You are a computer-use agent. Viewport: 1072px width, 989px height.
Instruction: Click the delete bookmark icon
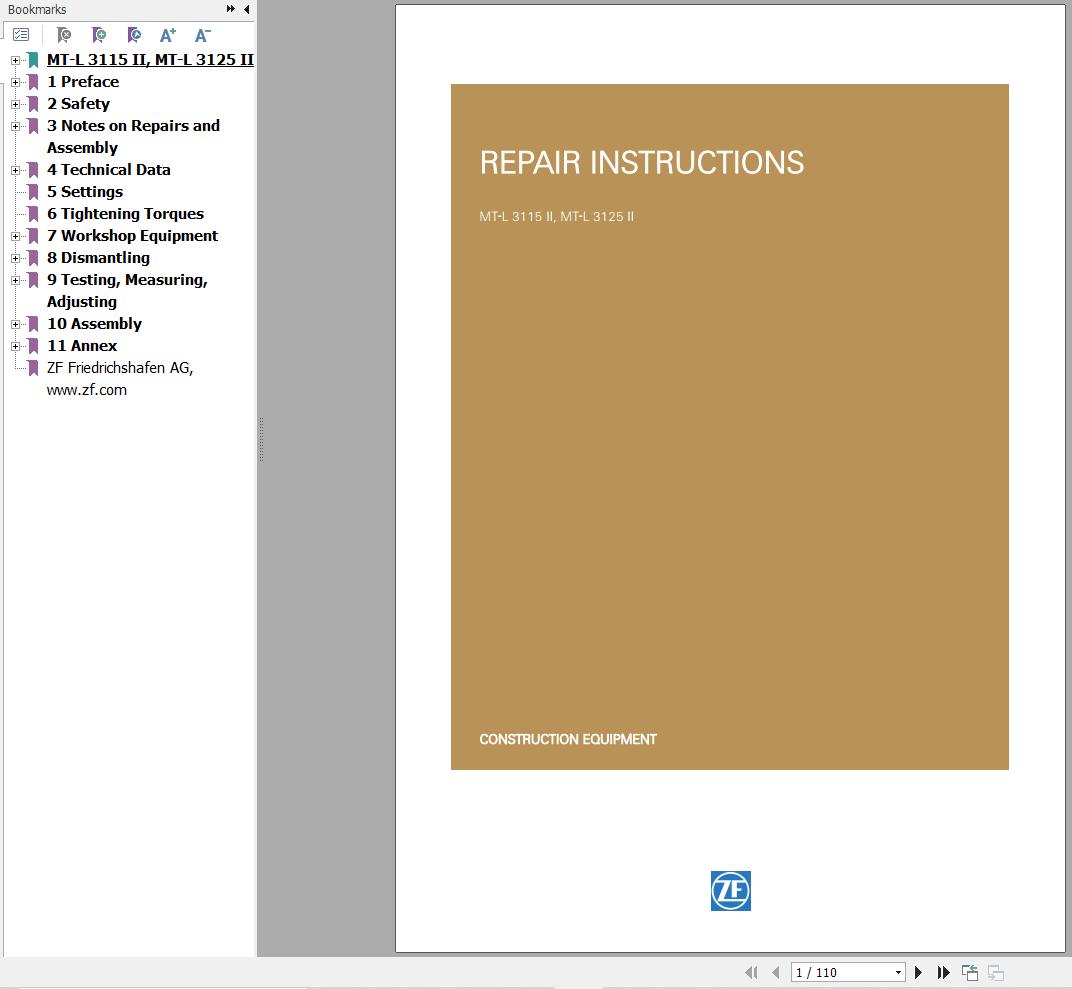(x=64, y=34)
